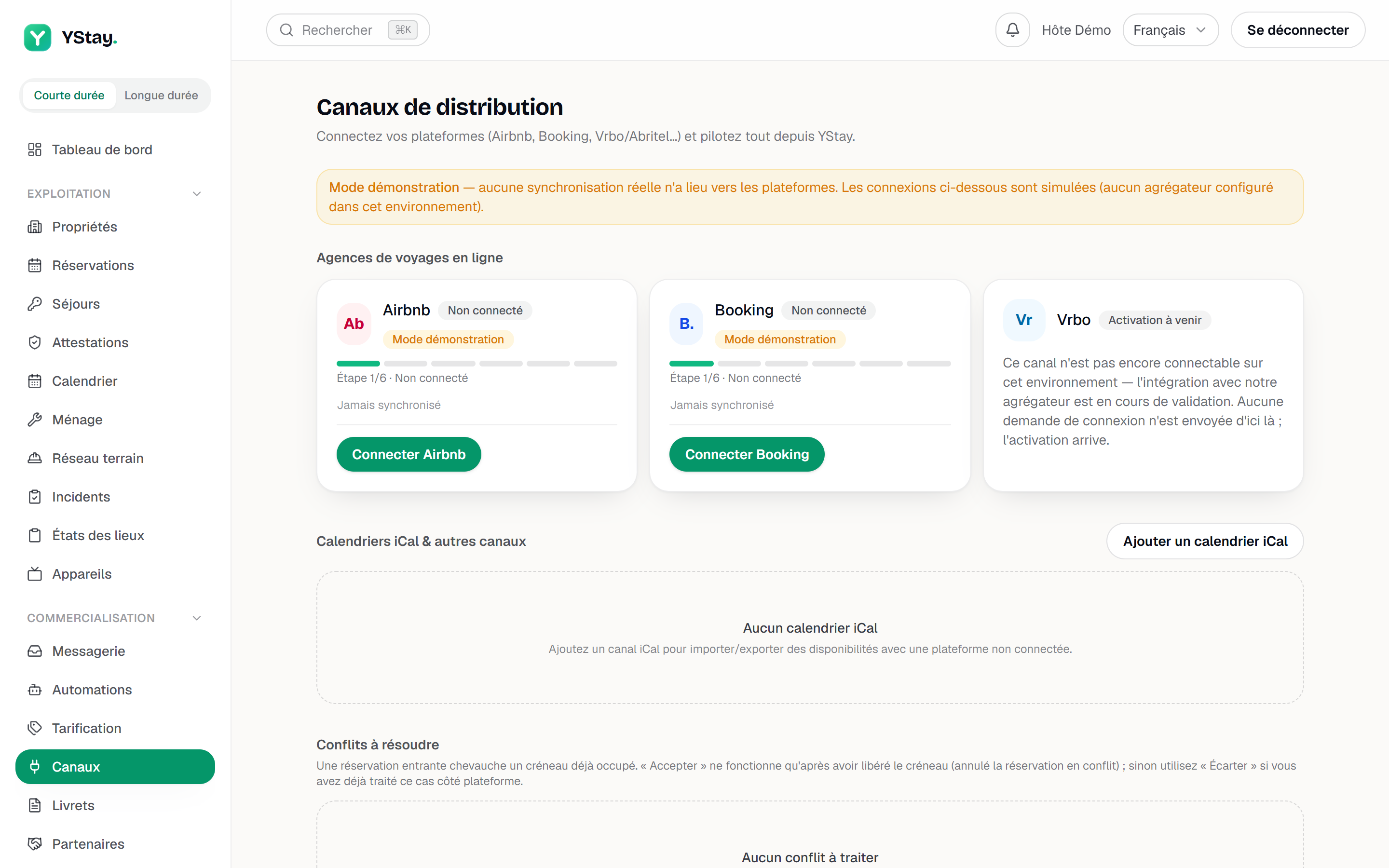Click Booking onboarding step progress bar
Image resolution: width=1389 pixels, height=868 pixels.
click(810, 364)
